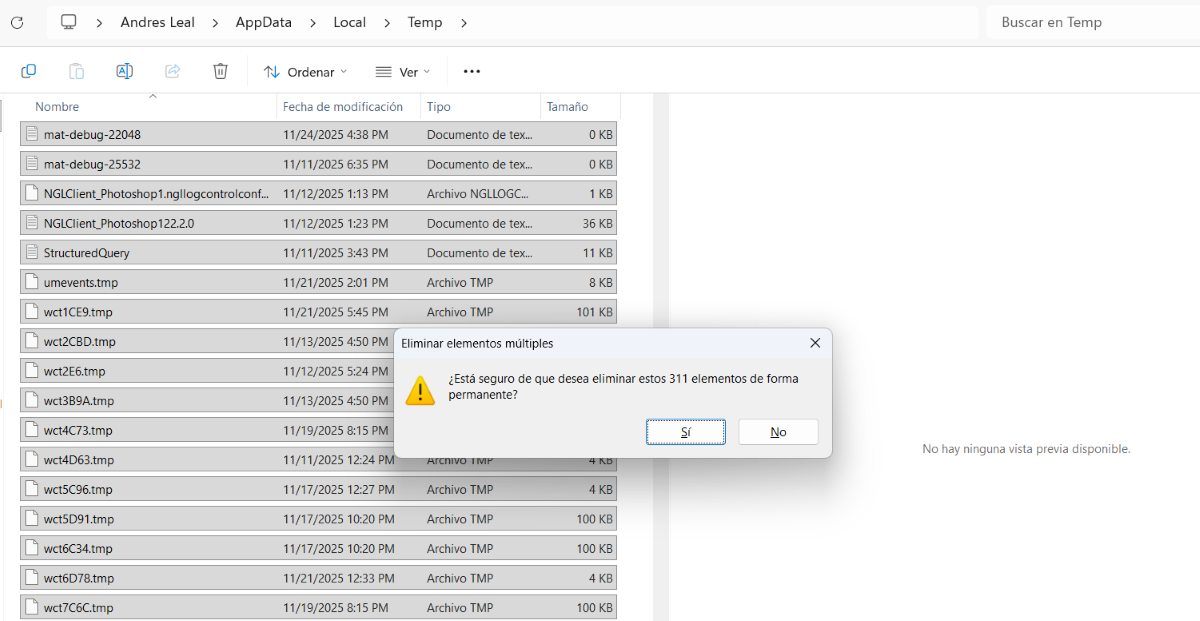Open the Ordenar sort dropdown
The image size is (1200, 621).
(x=305, y=72)
